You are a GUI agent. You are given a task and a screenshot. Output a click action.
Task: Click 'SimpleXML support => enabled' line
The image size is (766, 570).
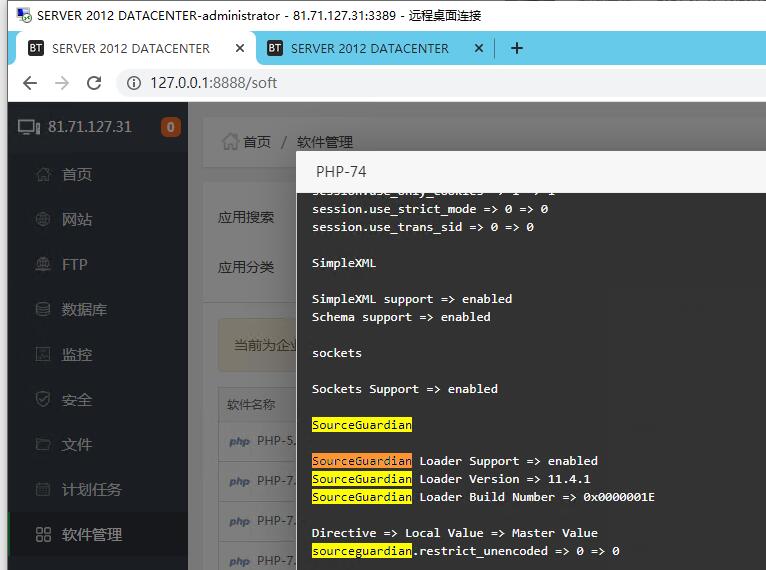pyautogui.click(x=412, y=299)
